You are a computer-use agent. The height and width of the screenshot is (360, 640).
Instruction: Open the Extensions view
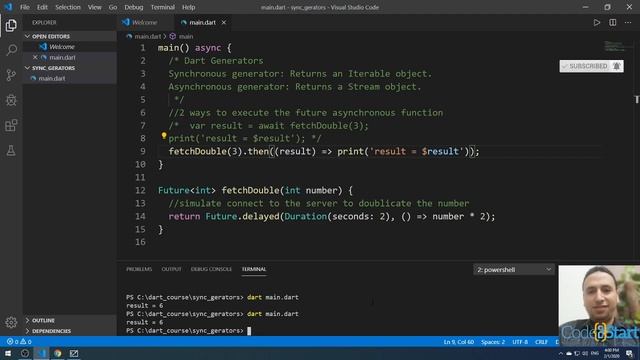[x=11, y=125]
